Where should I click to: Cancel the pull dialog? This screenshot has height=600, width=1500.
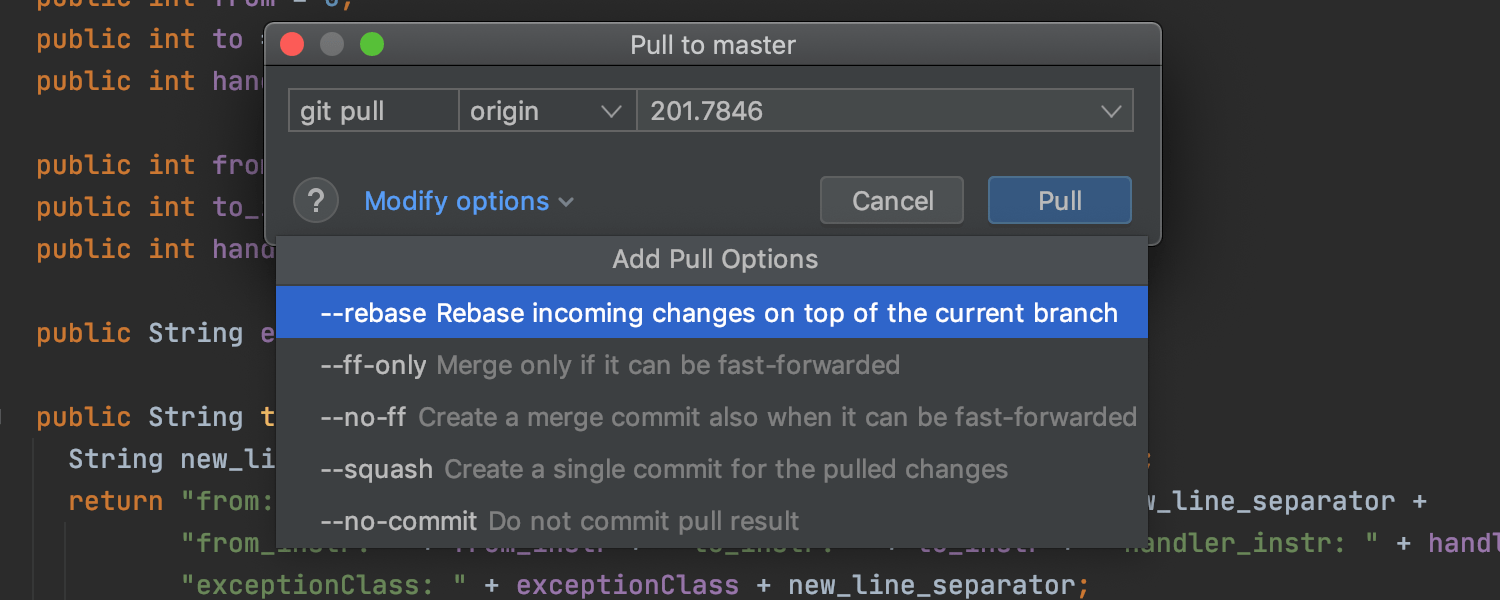click(892, 201)
